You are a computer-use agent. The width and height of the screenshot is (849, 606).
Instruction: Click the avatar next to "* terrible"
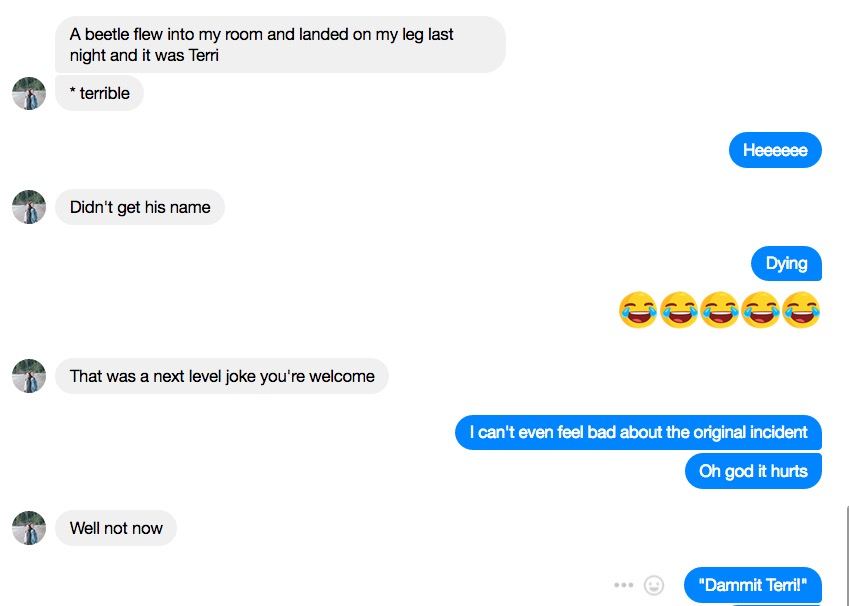[29, 93]
